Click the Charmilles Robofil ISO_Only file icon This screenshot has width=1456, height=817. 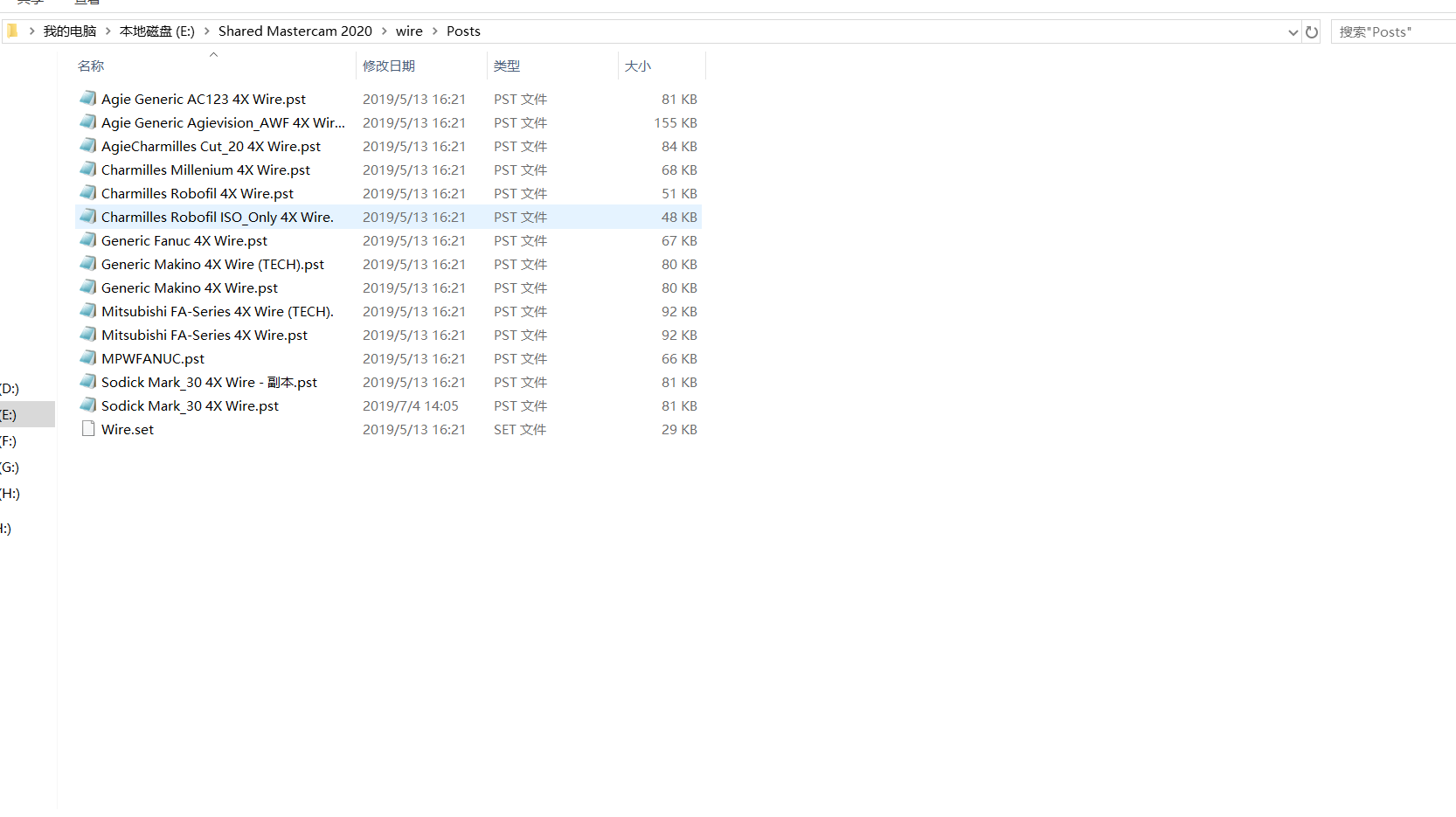pos(87,216)
